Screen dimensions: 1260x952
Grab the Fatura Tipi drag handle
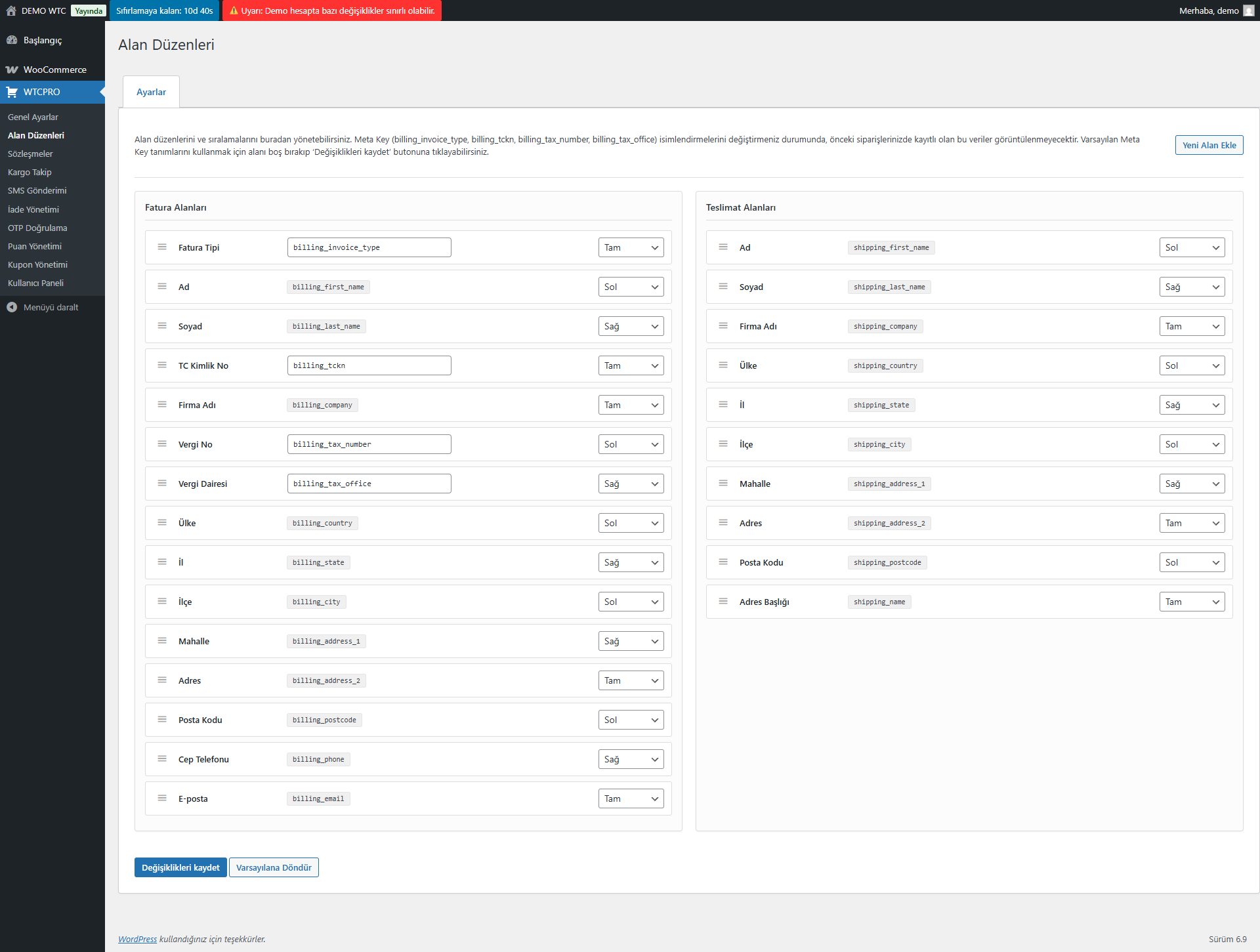pyautogui.click(x=162, y=247)
